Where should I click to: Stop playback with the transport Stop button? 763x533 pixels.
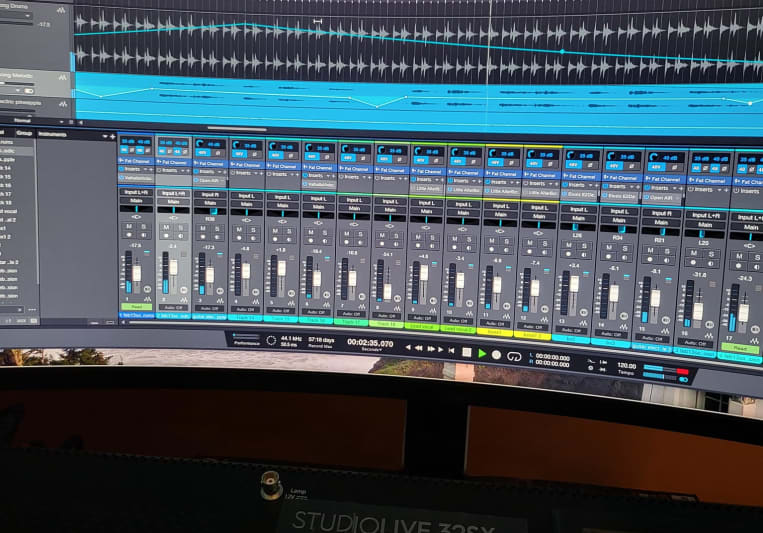pos(466,351)
